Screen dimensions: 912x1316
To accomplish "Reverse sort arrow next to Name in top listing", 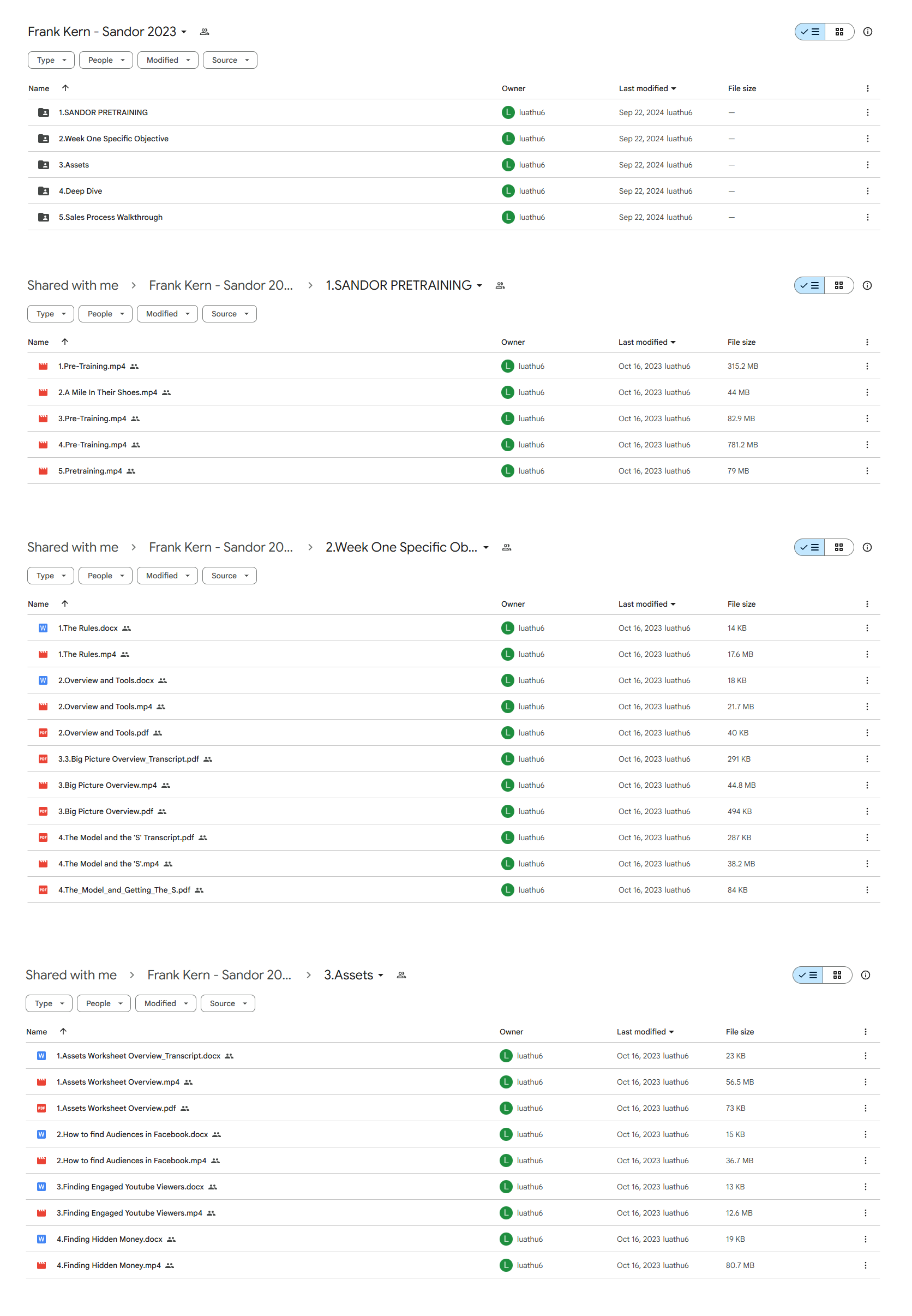I will click(x=65, y=88).
